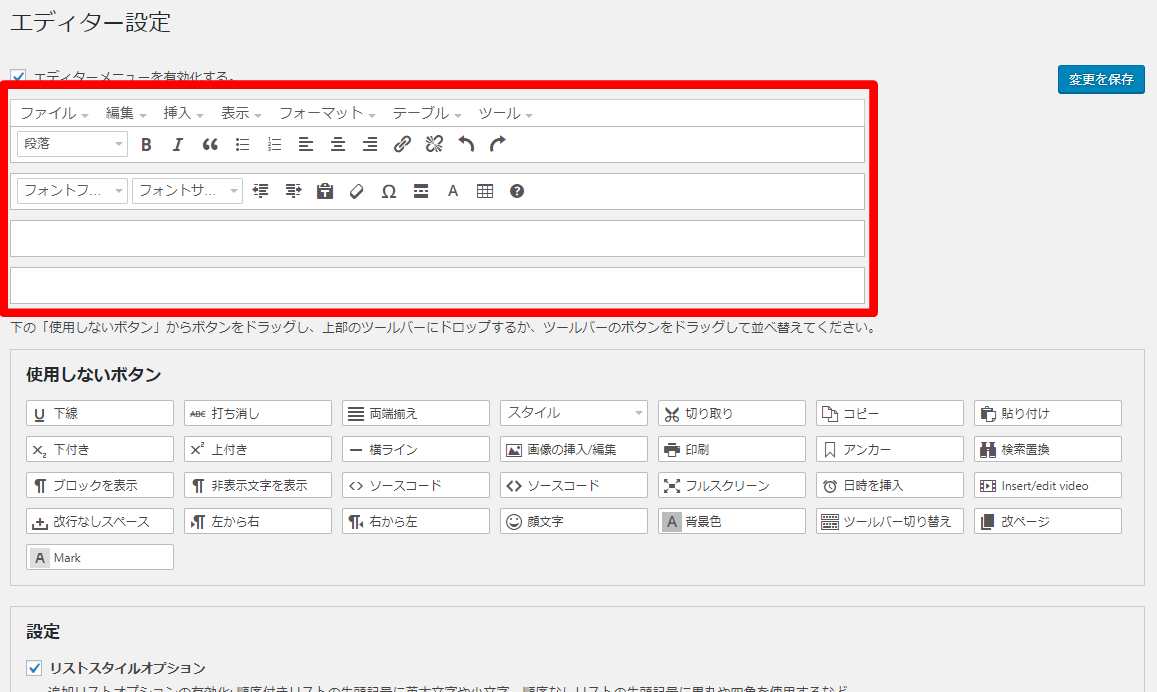Select the blockquote icon in toolbar
The height and width of the screenshot is (692, 1157).
[x=210, y=144]
